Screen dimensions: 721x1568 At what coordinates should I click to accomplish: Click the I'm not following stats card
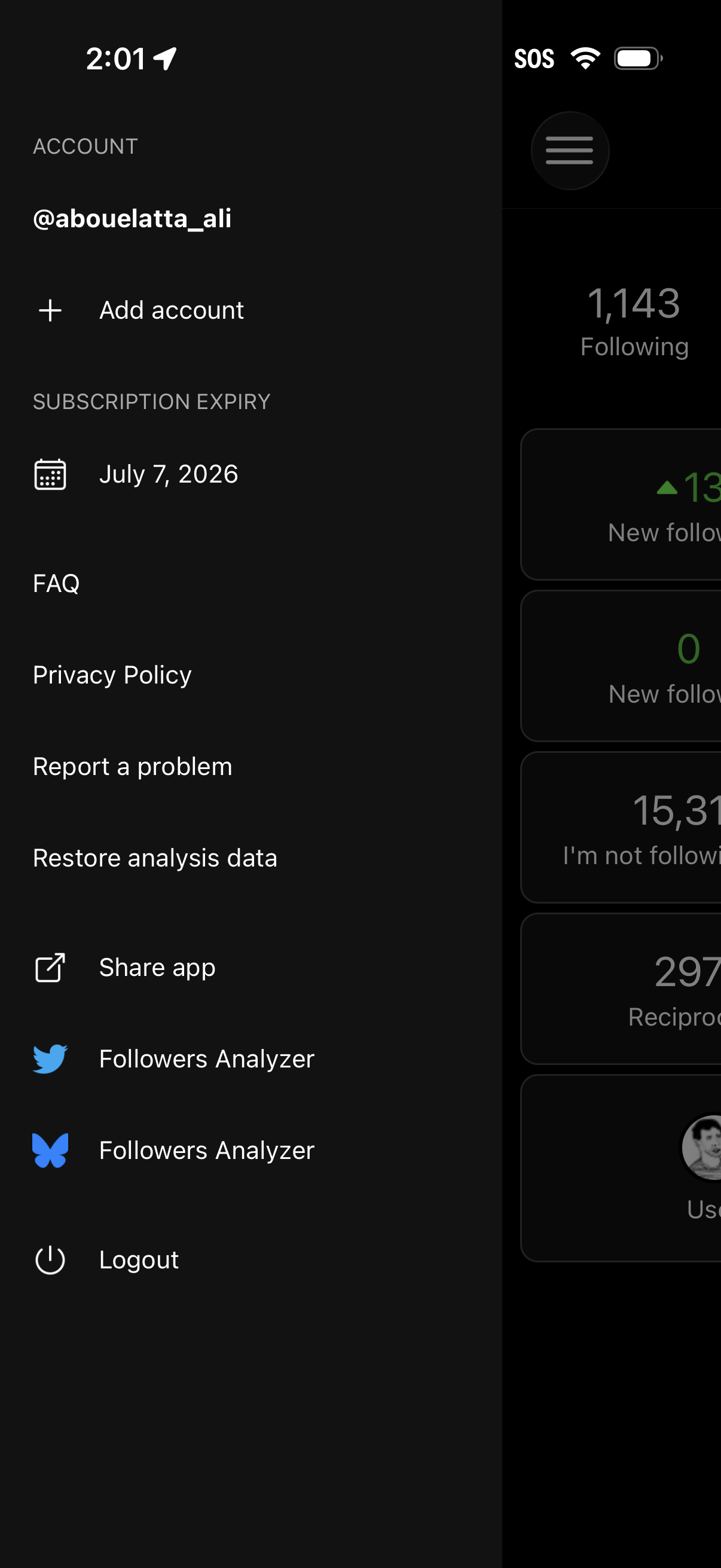(x=639, y=828)
